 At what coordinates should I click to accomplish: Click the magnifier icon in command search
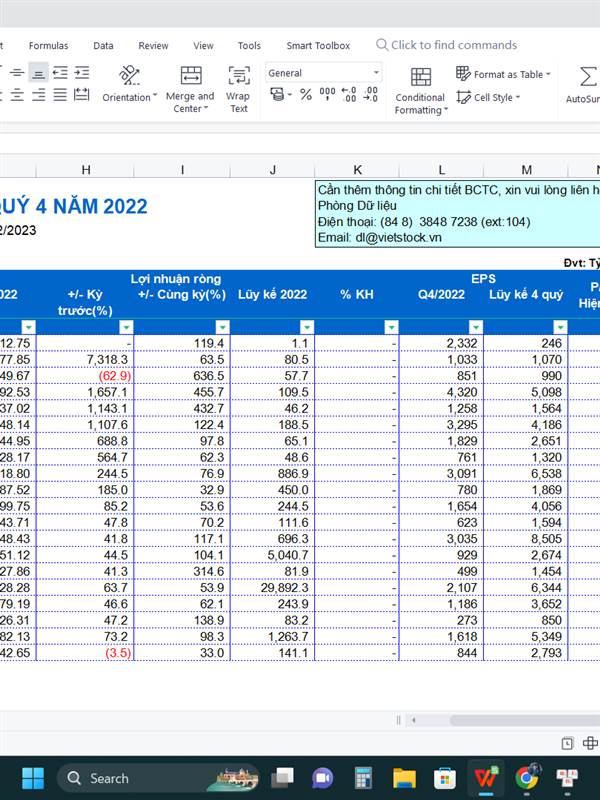382,45
